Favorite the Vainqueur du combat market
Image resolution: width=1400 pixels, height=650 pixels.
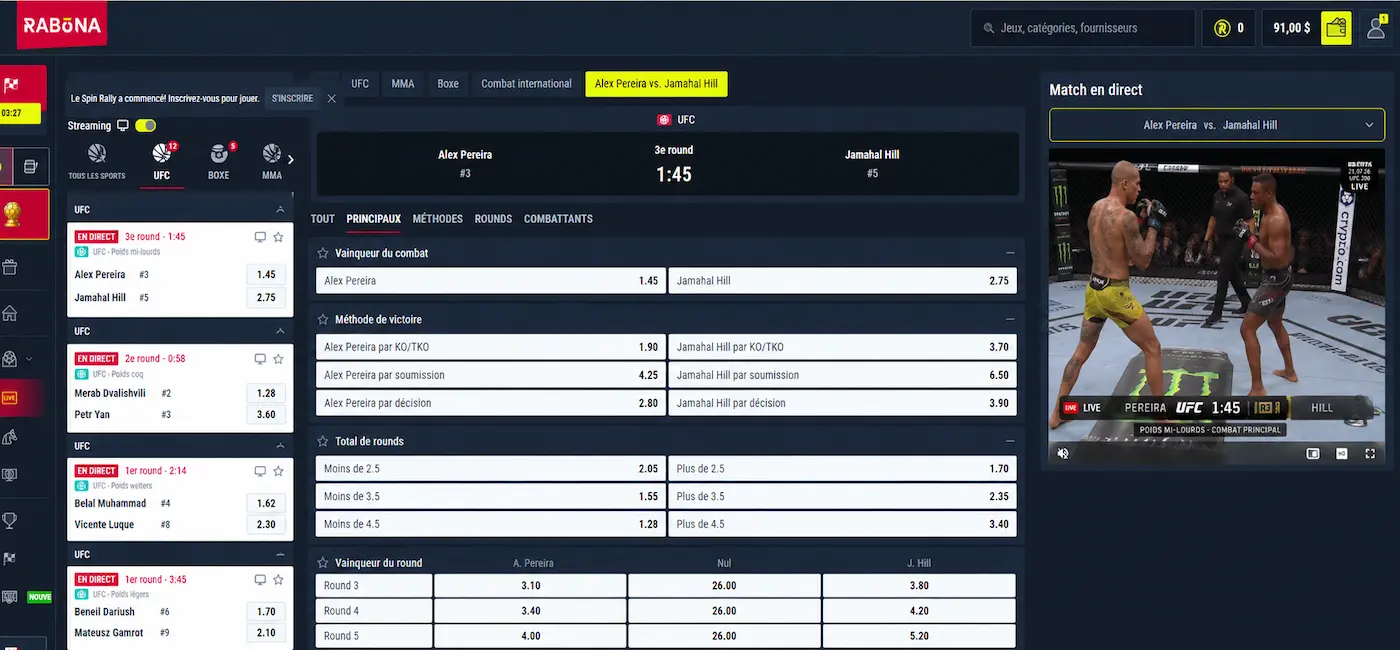coord(323,253)
